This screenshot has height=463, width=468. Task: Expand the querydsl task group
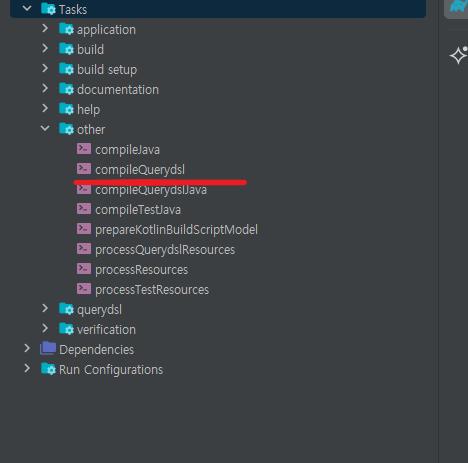(45, 309)
